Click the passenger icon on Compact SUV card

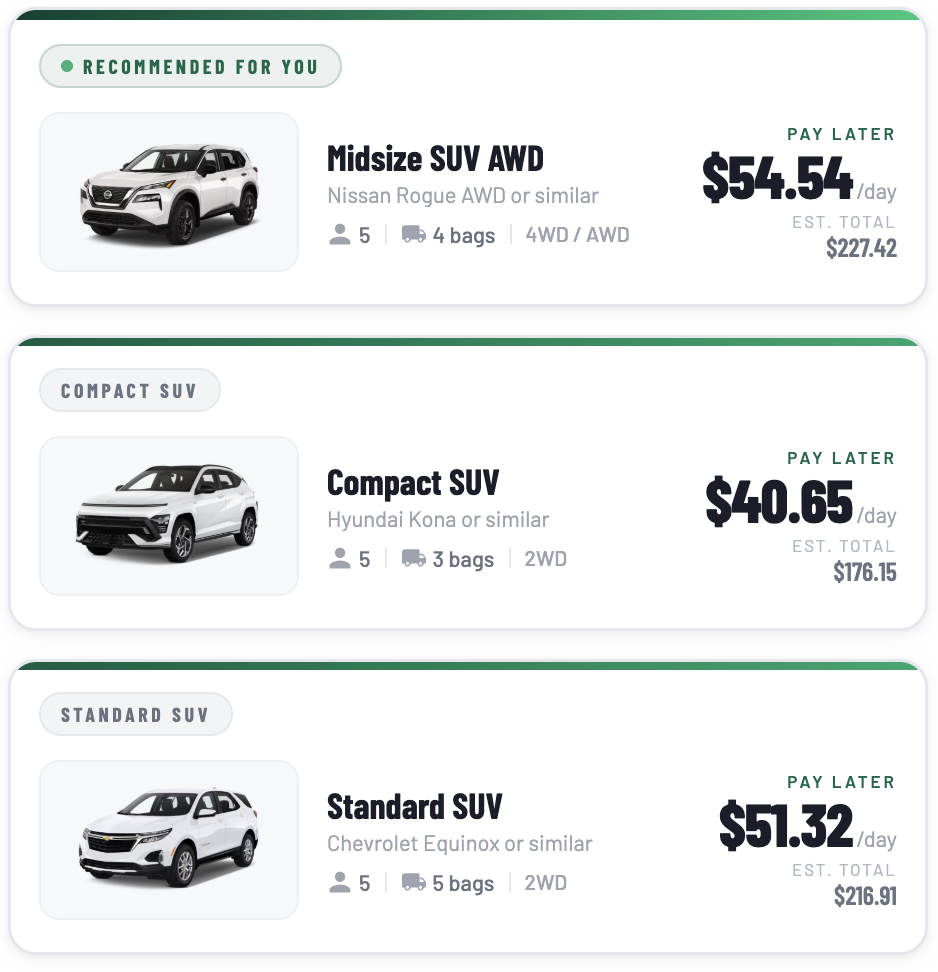pyautogui.click(x=340, y=559)
